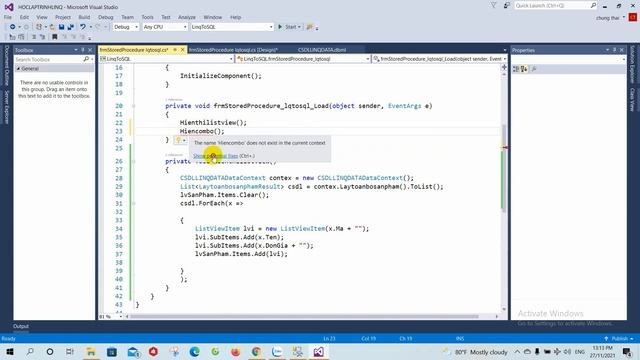The height and width of the screenshot is (360, 640).
Task: Open Windows taskbar search
Action: (x=30, y=351)
